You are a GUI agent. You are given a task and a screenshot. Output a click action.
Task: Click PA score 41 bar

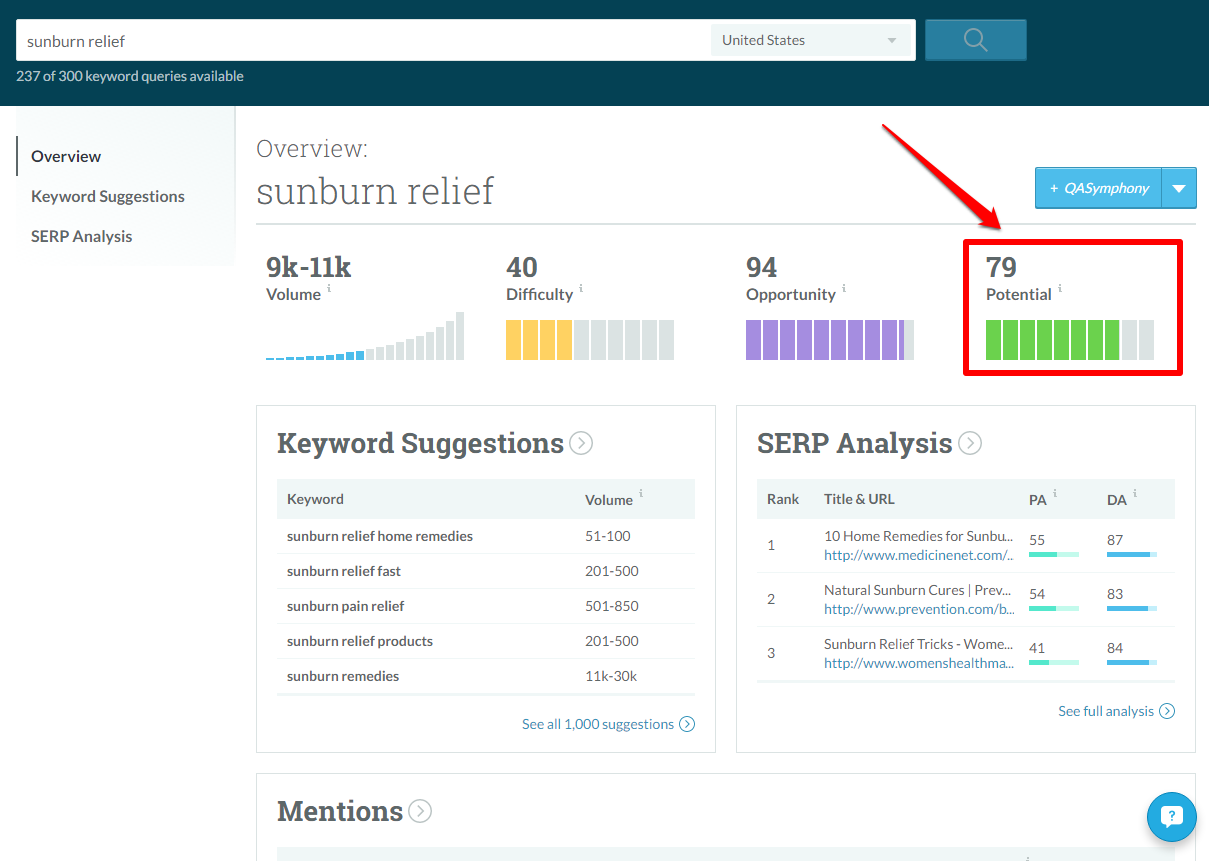pyautogui.click(x=1054, y=662)
